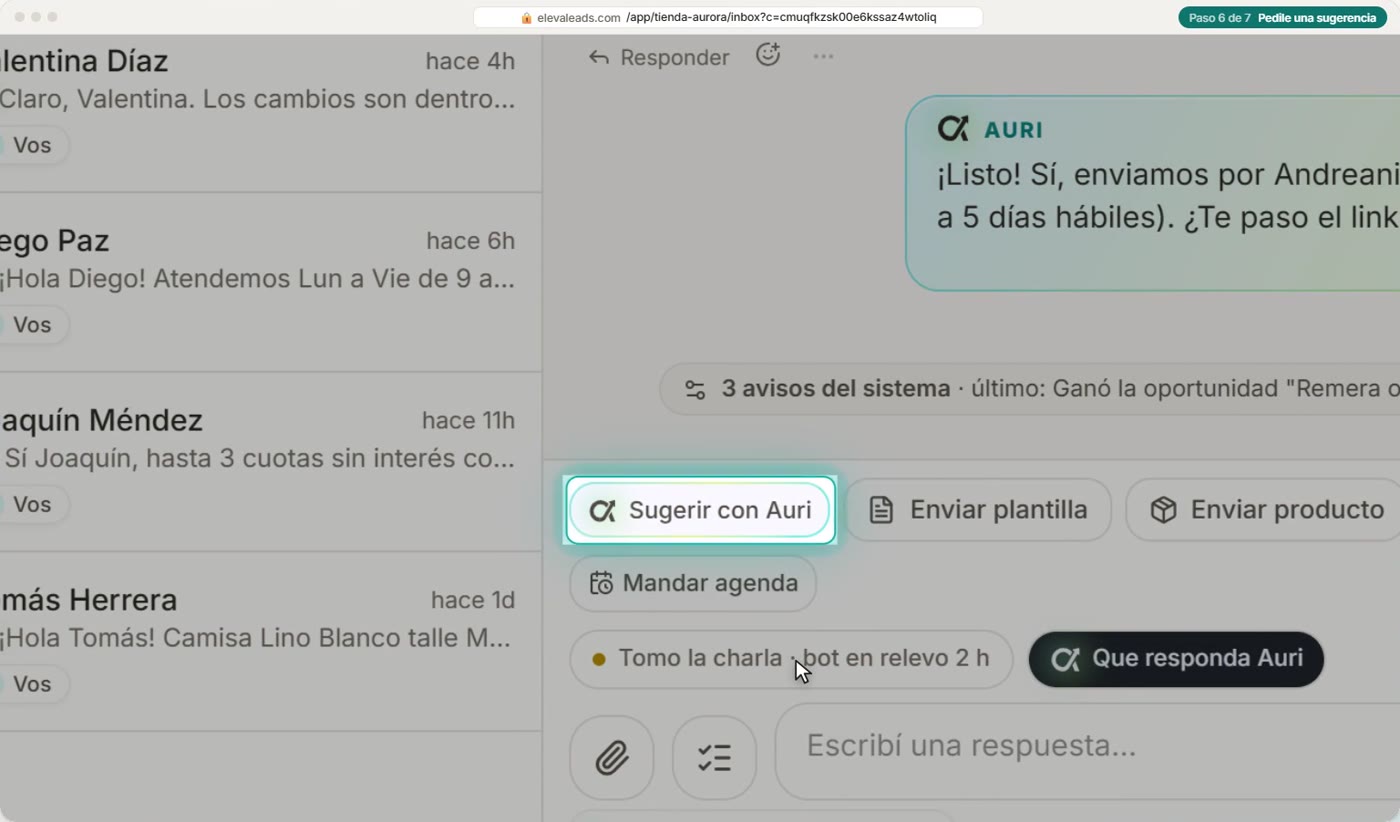Expand the 3 avisos del sistema notice

(1030, 389)
